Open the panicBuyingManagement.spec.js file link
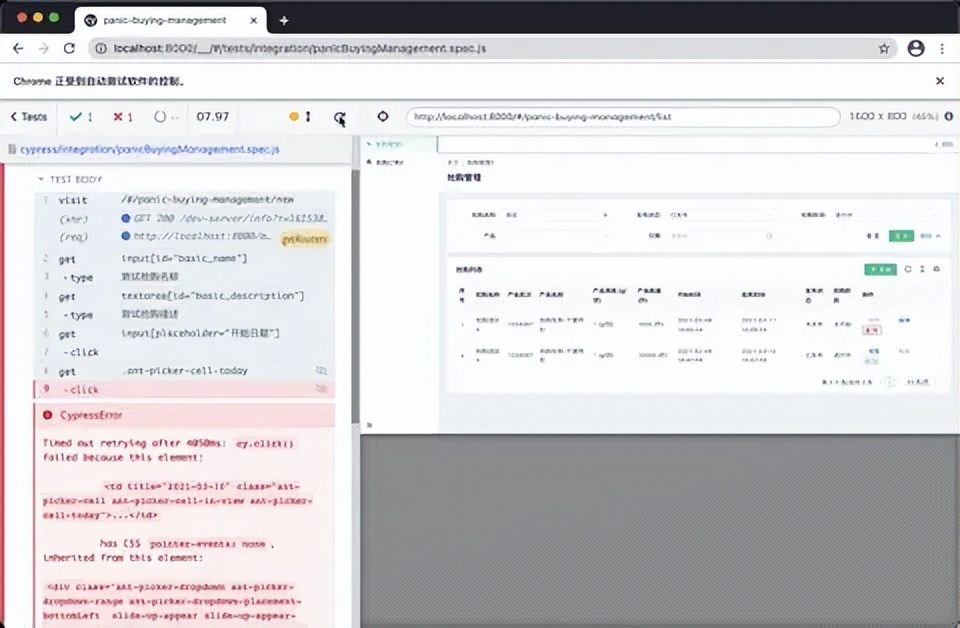Viewport: 960px width, 628px height. pyautogui.click(x=150, y=149)
